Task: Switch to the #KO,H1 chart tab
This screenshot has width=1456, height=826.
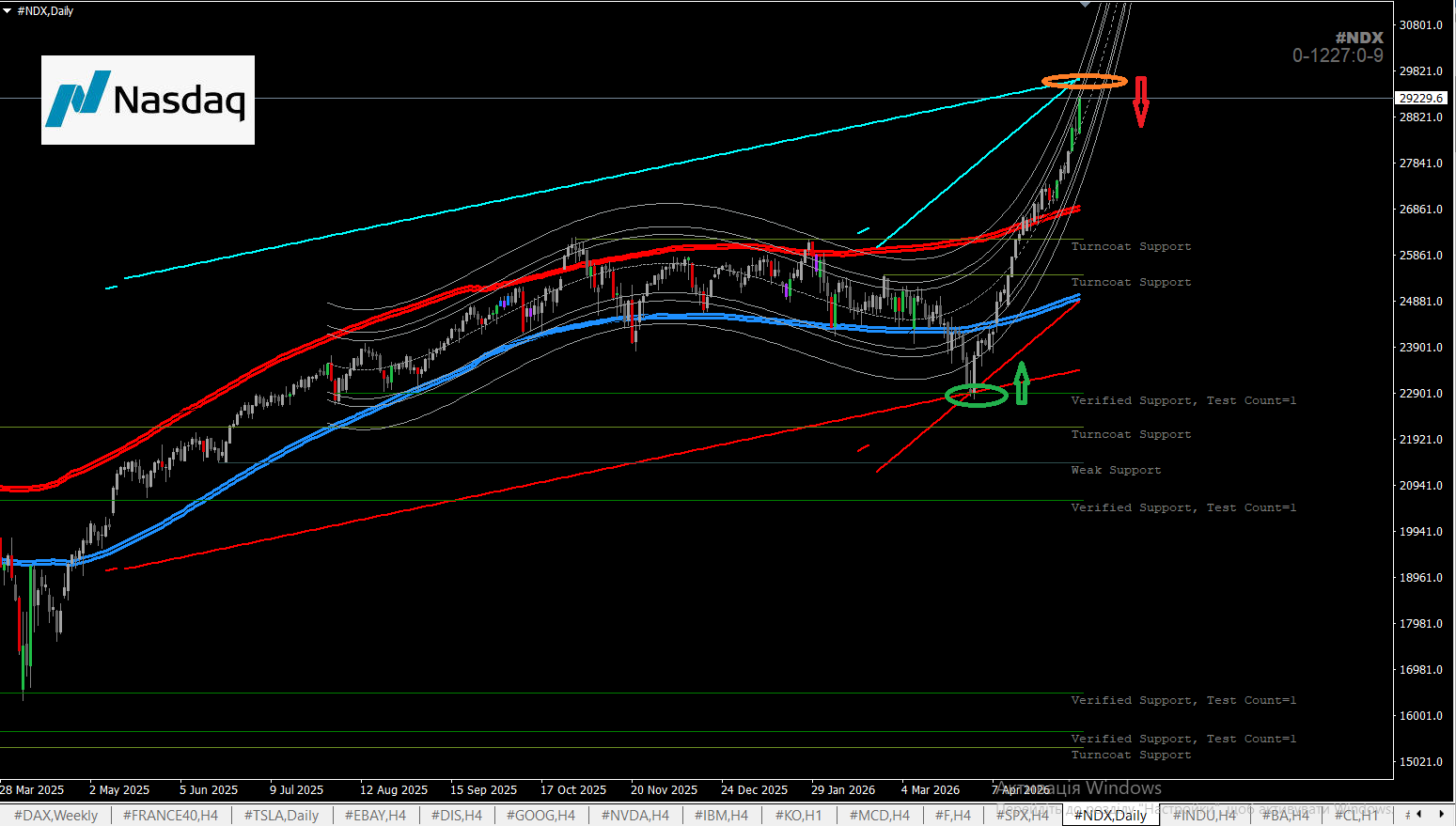Action: (798, 815)
